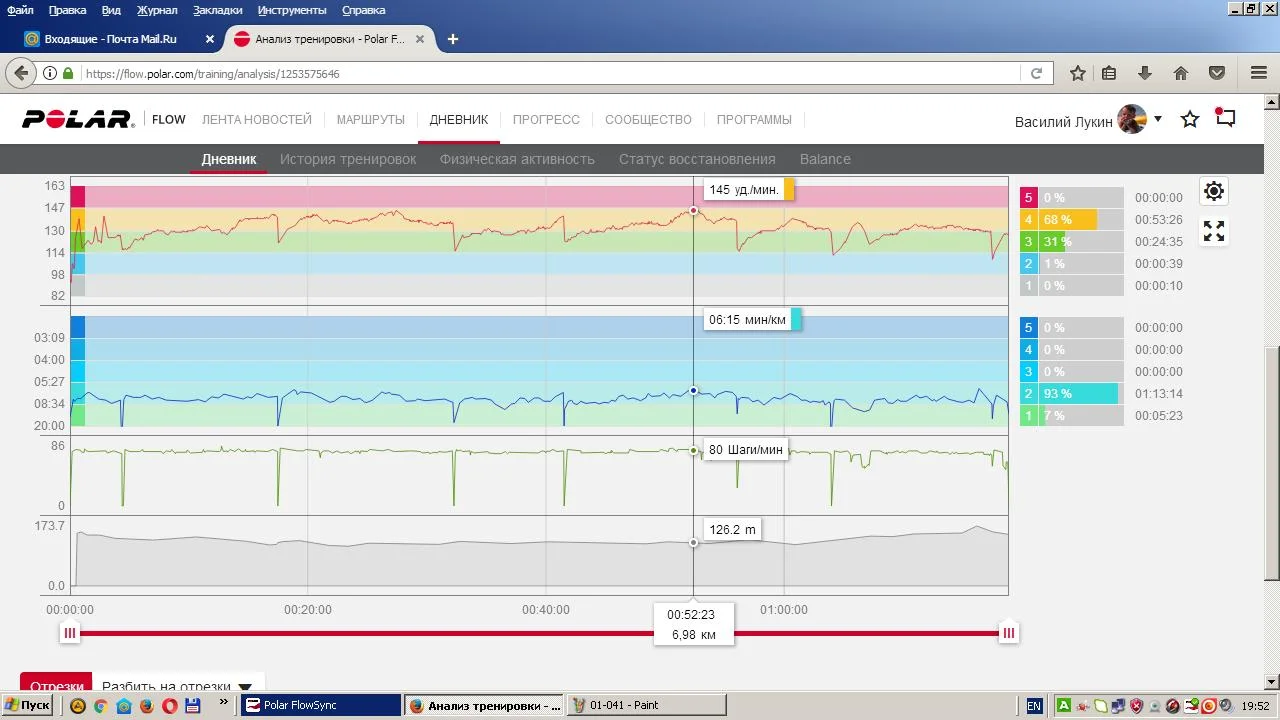Click the page vertical scrollbar
Viewport: 1280px width, 720px height.
tap(1271, 464)
